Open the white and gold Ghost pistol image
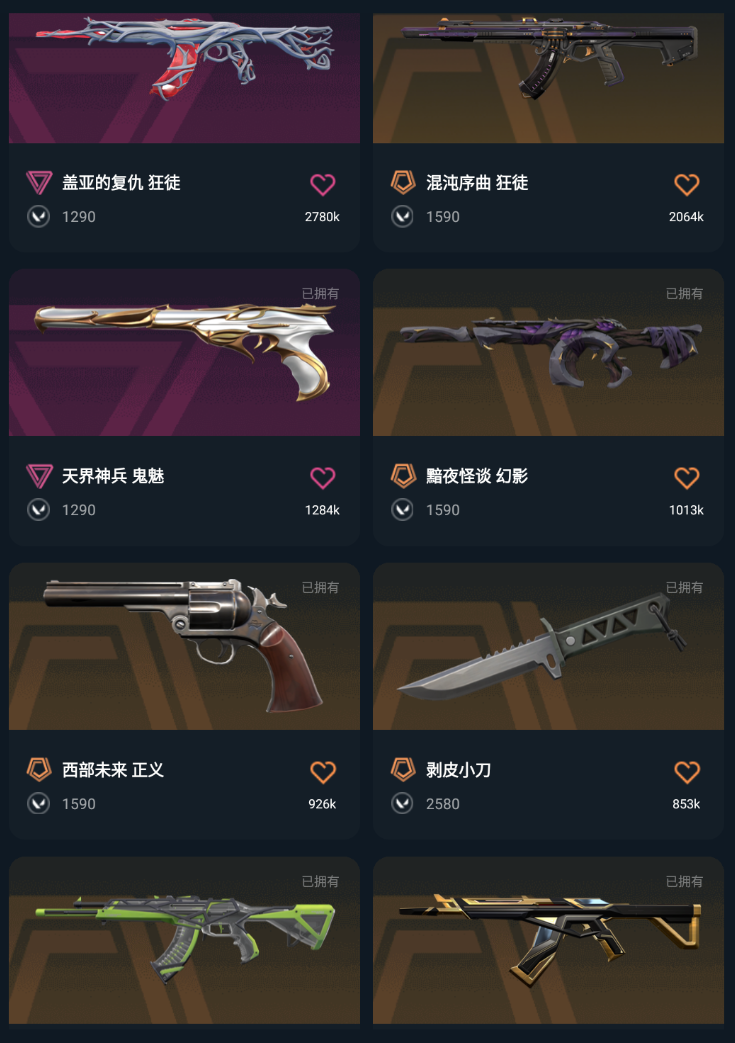Screen dimensions: 735x1043 [184, 353]
